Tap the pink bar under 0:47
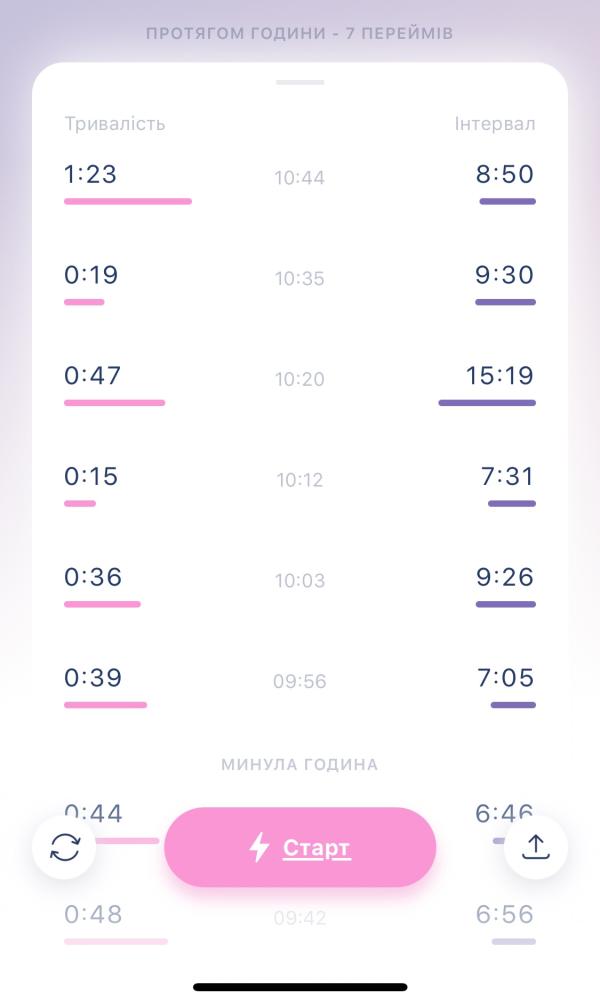Image resolution: width=600 pixels, height=1004 pixels. coord(115,403)
